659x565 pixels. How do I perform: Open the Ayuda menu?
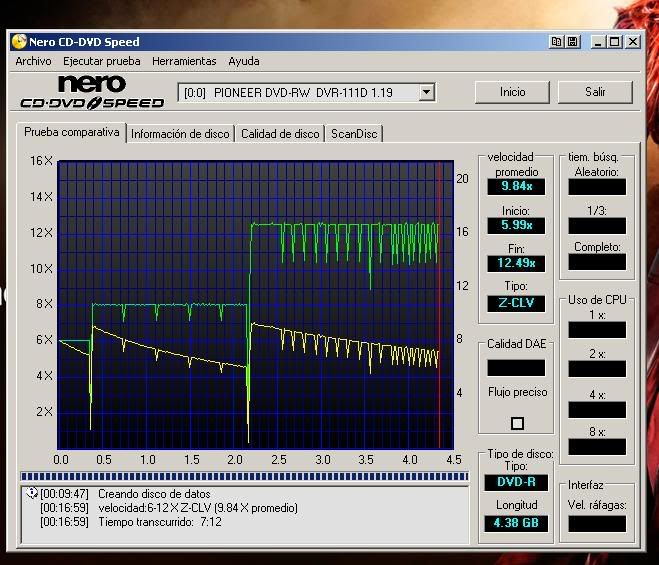pyautogui.click(x=244, y=61)
